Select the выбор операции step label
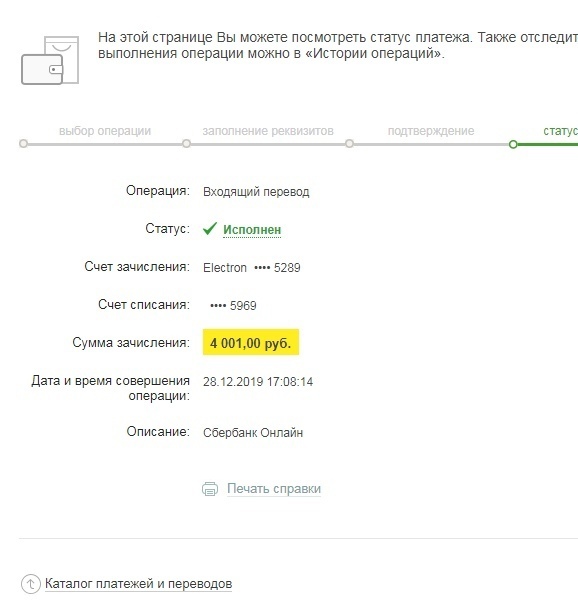The width and height of the screenshot is (578, 606). click(x=105, y=131)
